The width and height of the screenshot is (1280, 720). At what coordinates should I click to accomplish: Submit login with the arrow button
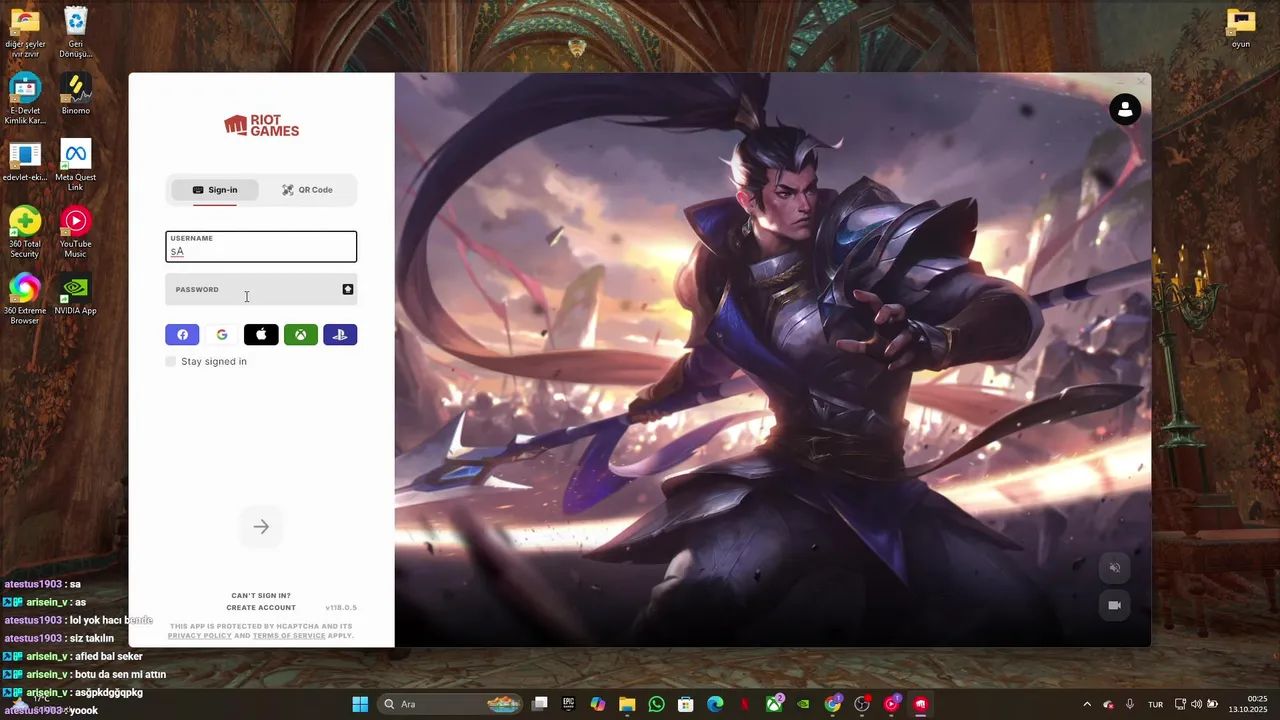(261, 527)
